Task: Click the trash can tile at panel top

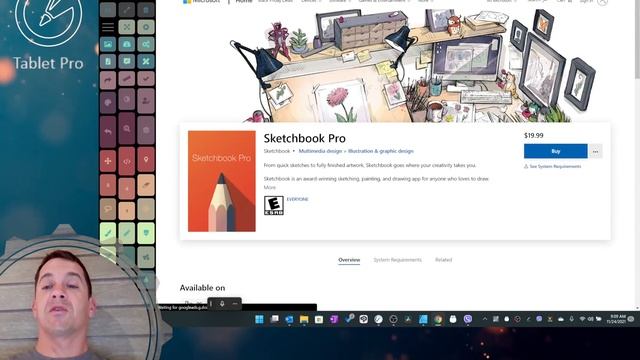Action: (x=146, y=10)
